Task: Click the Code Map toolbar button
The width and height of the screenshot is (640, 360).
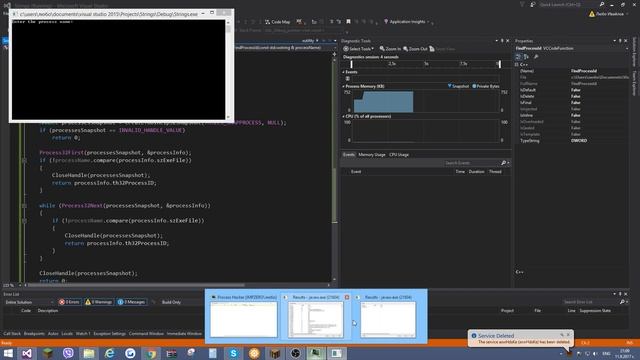Action: [278, 22]
